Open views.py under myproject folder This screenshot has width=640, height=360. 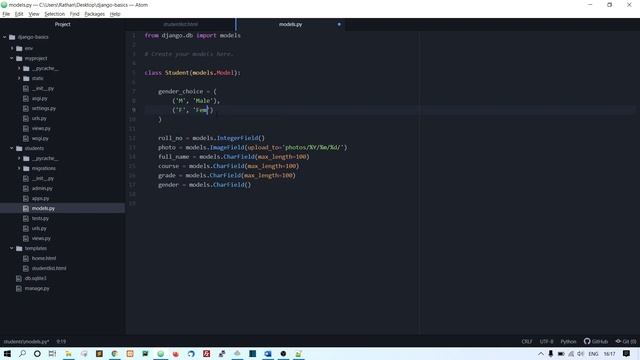click(x=41, y=128)
